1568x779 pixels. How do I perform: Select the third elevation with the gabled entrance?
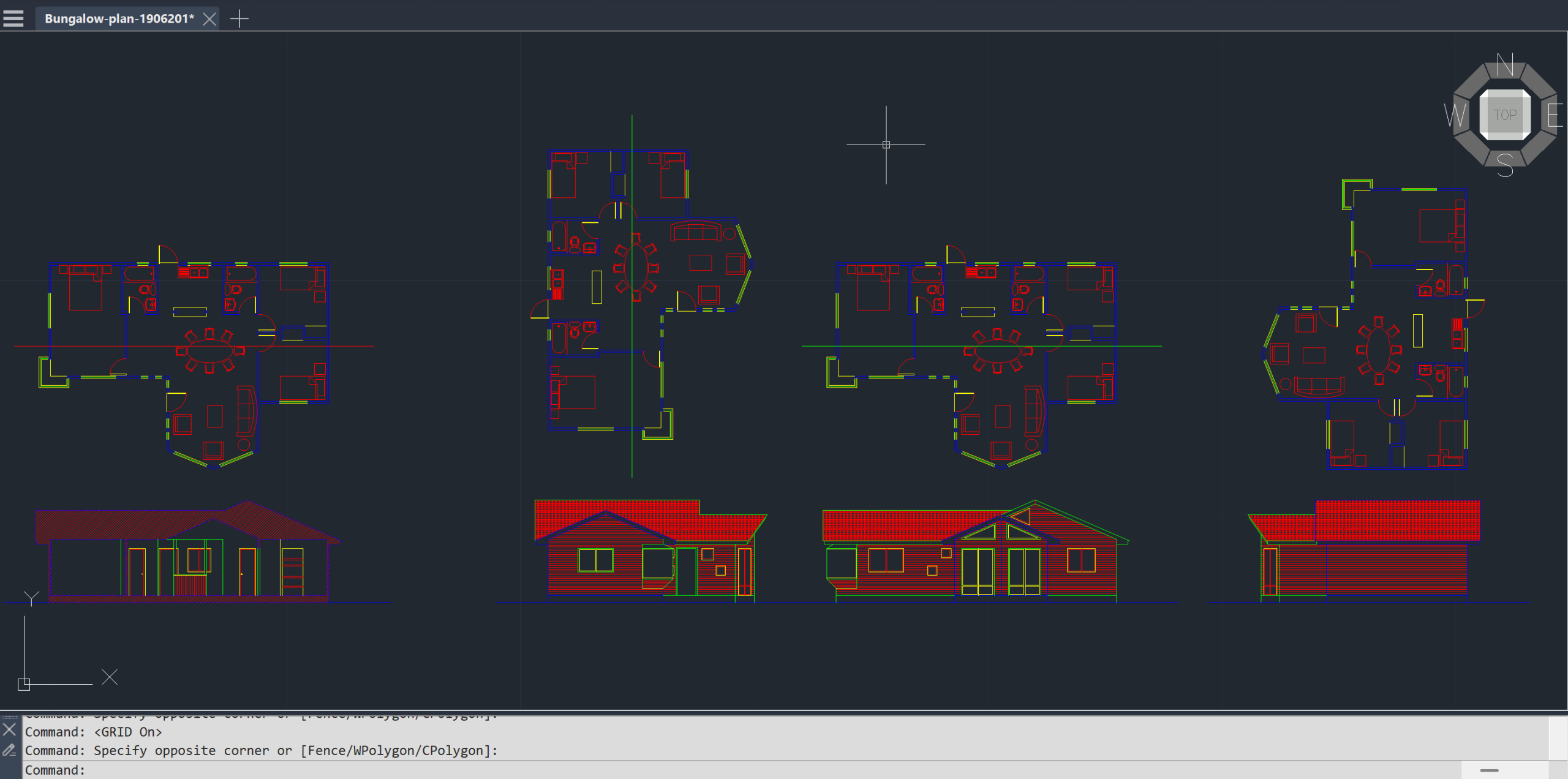975,551
